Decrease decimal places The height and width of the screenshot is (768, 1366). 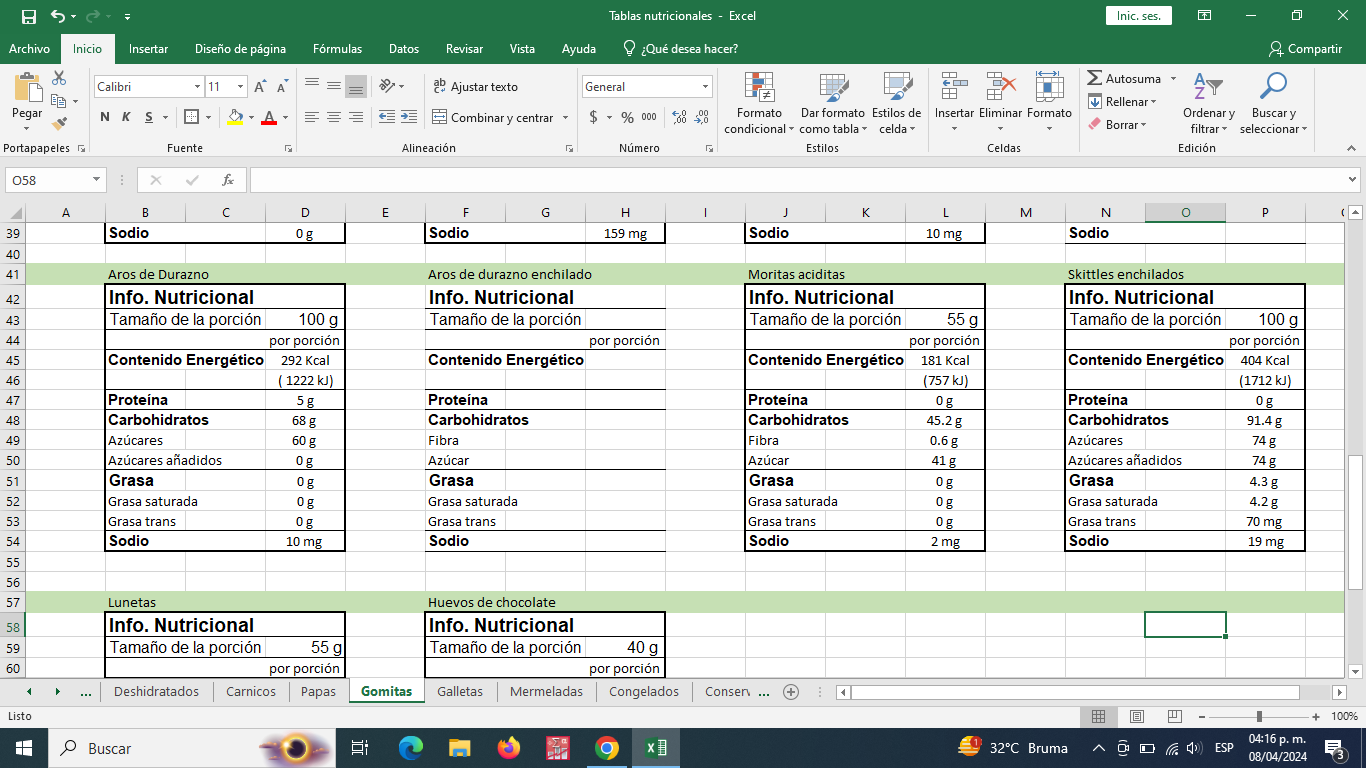tap(702, 117)
